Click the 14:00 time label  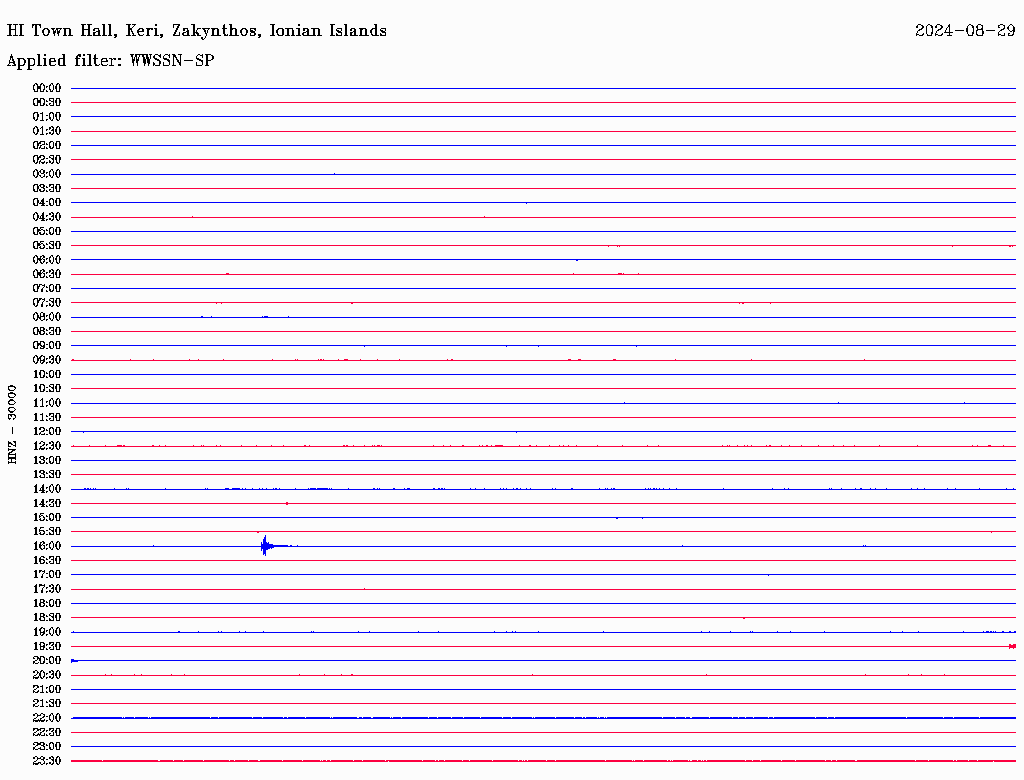click(47, 489)
